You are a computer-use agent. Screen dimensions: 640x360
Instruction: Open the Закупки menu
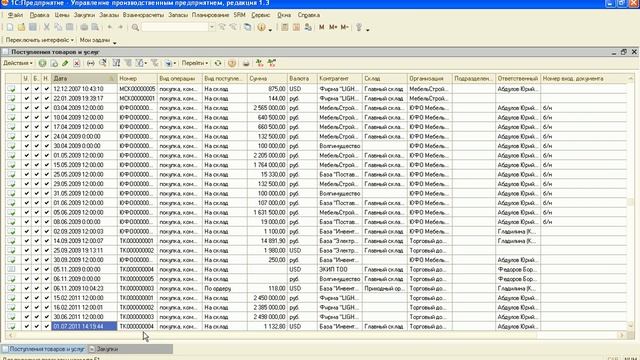[x=84, y=15]
